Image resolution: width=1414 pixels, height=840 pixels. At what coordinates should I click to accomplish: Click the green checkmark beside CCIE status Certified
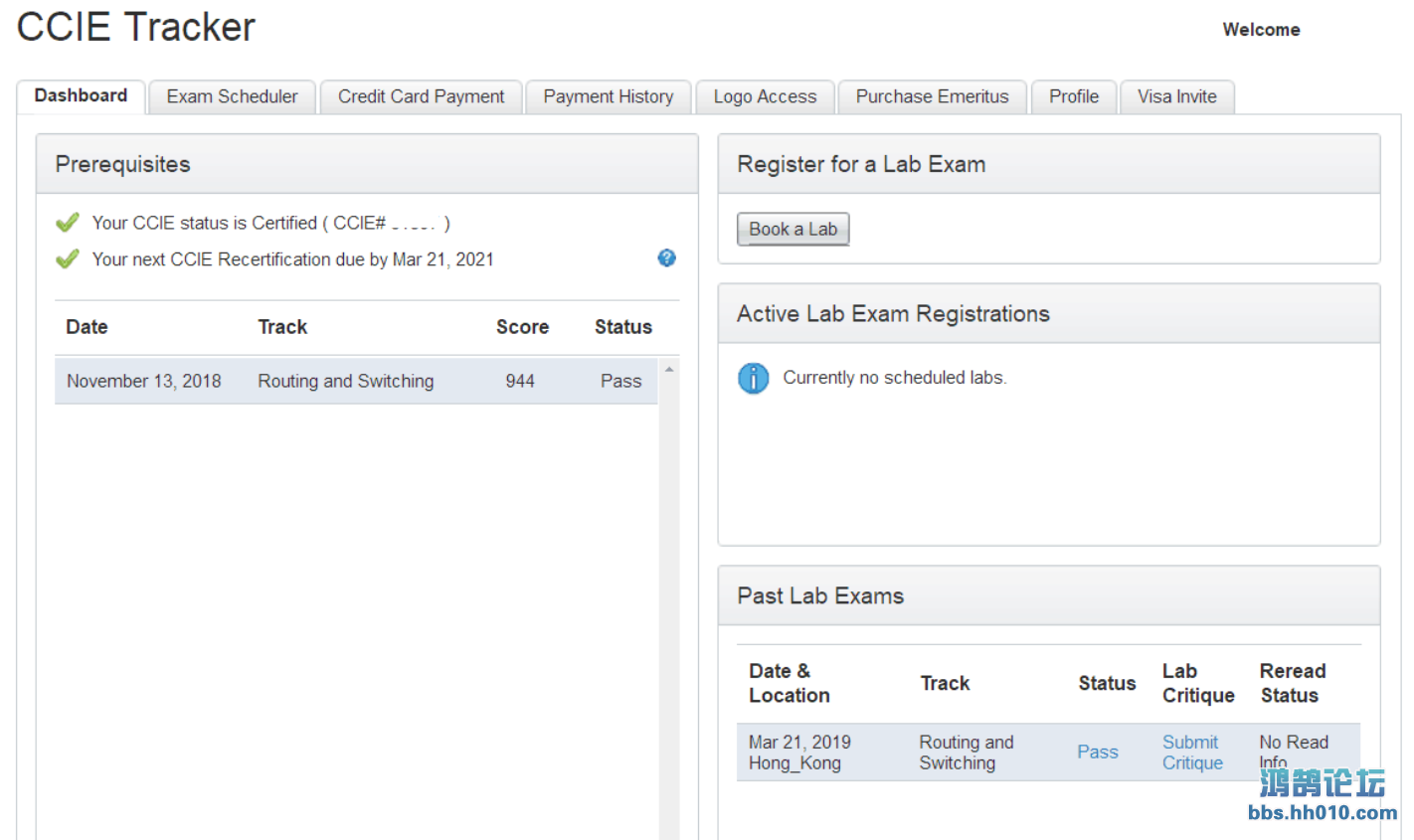tap(68, 223)
